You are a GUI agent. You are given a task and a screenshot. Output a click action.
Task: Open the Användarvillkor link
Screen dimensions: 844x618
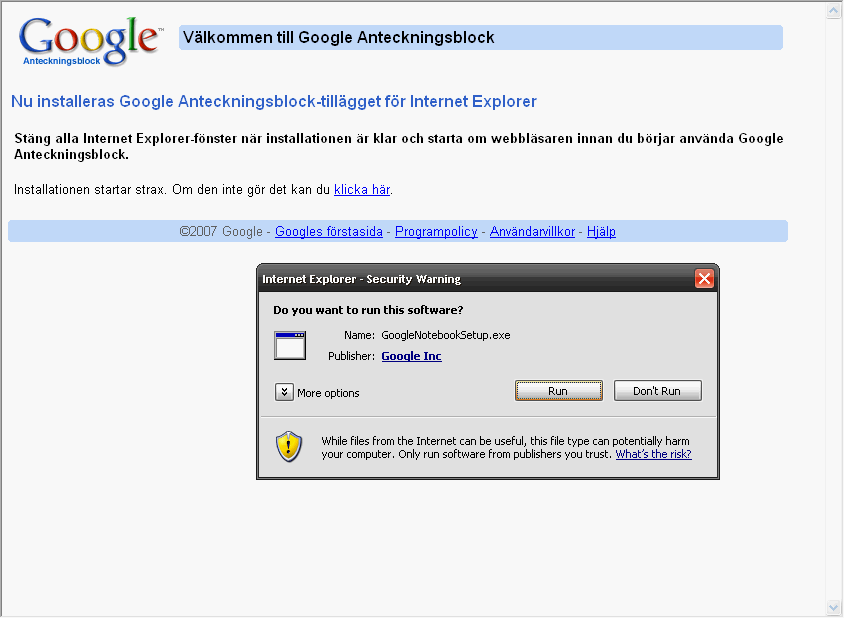point(532,231)
